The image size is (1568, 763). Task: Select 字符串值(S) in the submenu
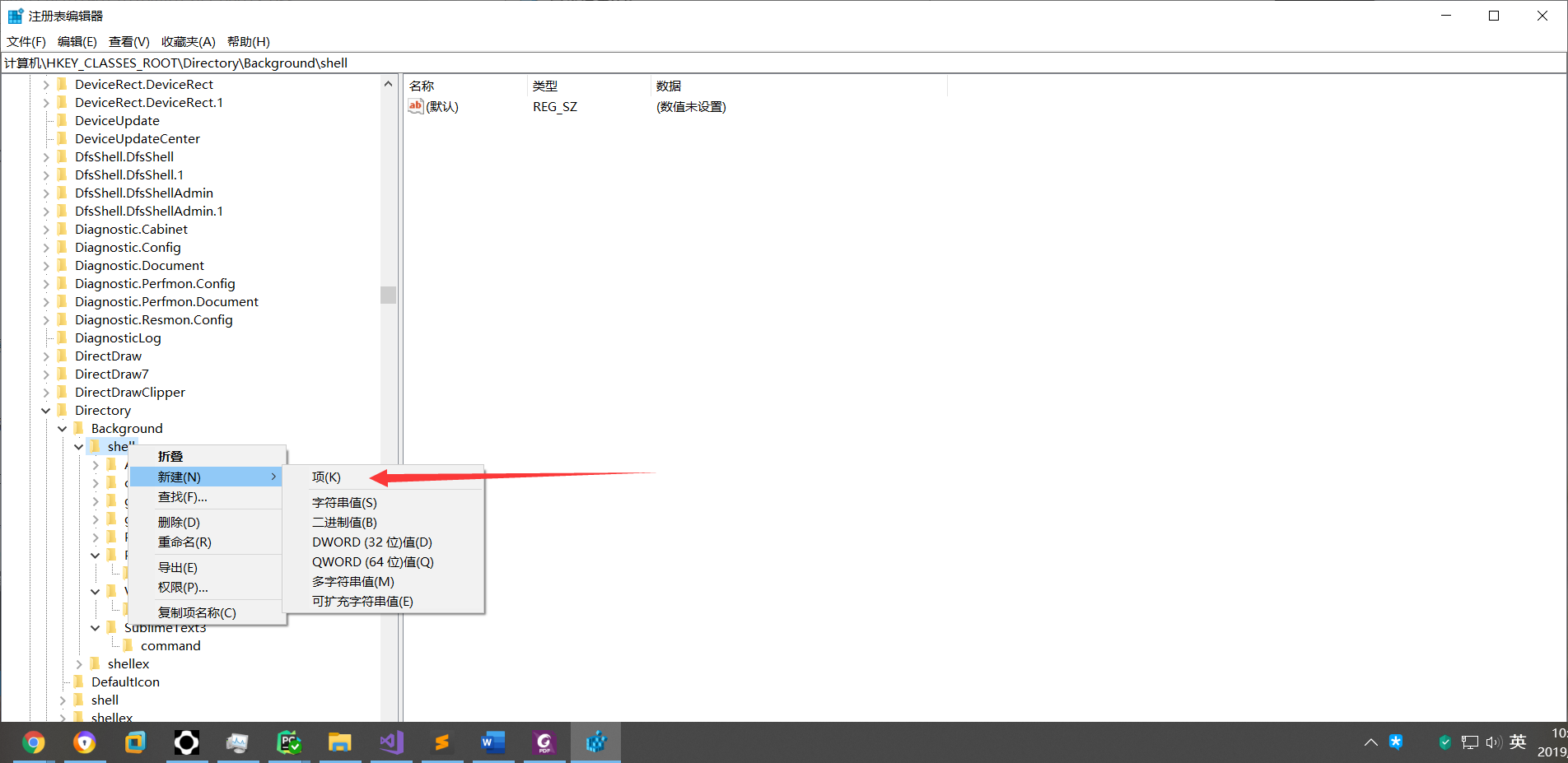click(383, 502)
